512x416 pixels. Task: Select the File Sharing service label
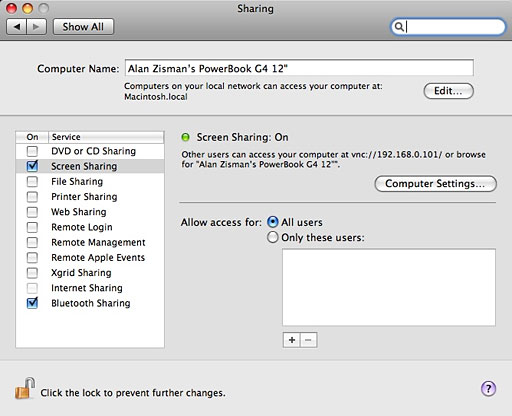77,182
